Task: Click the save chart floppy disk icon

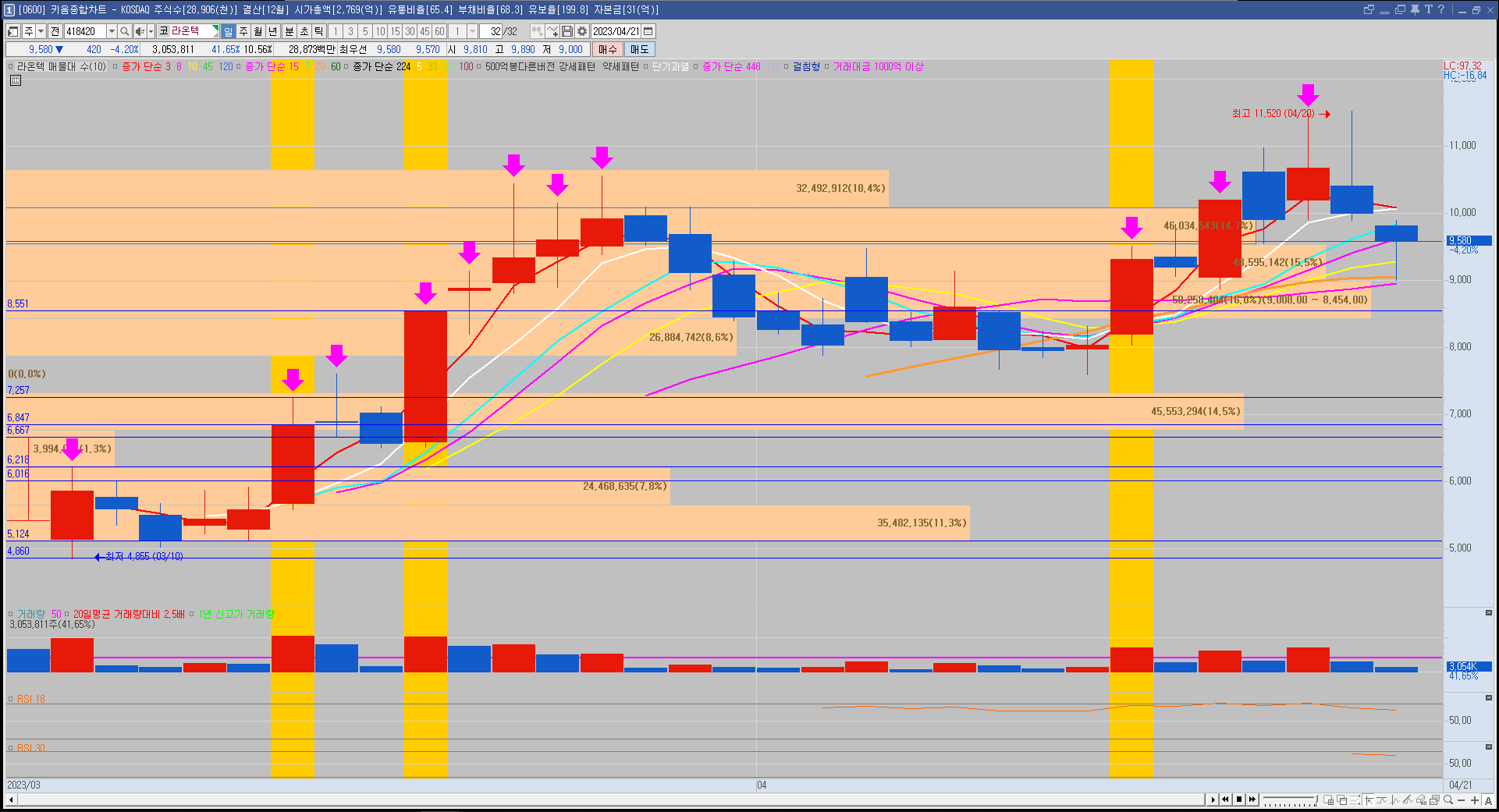Action: [x=567, y=31]
